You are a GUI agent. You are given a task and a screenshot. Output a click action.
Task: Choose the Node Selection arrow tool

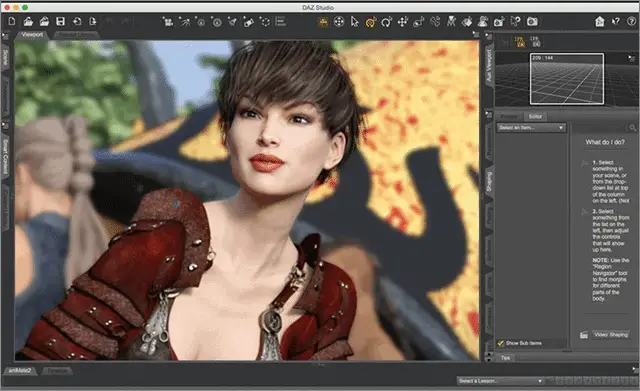(x=355, y=22)
